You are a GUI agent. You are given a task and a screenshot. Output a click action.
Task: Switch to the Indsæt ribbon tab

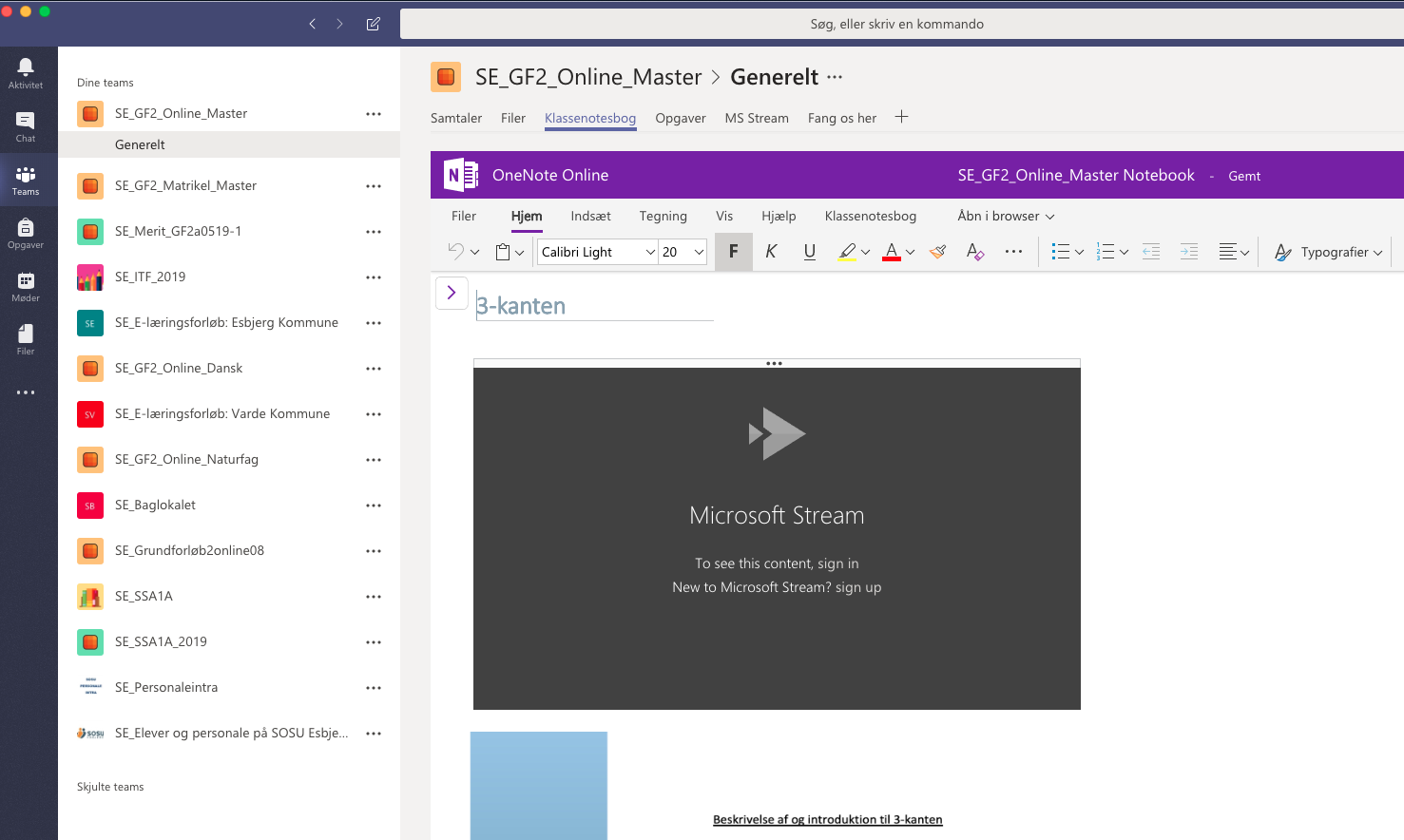[590, 216]
